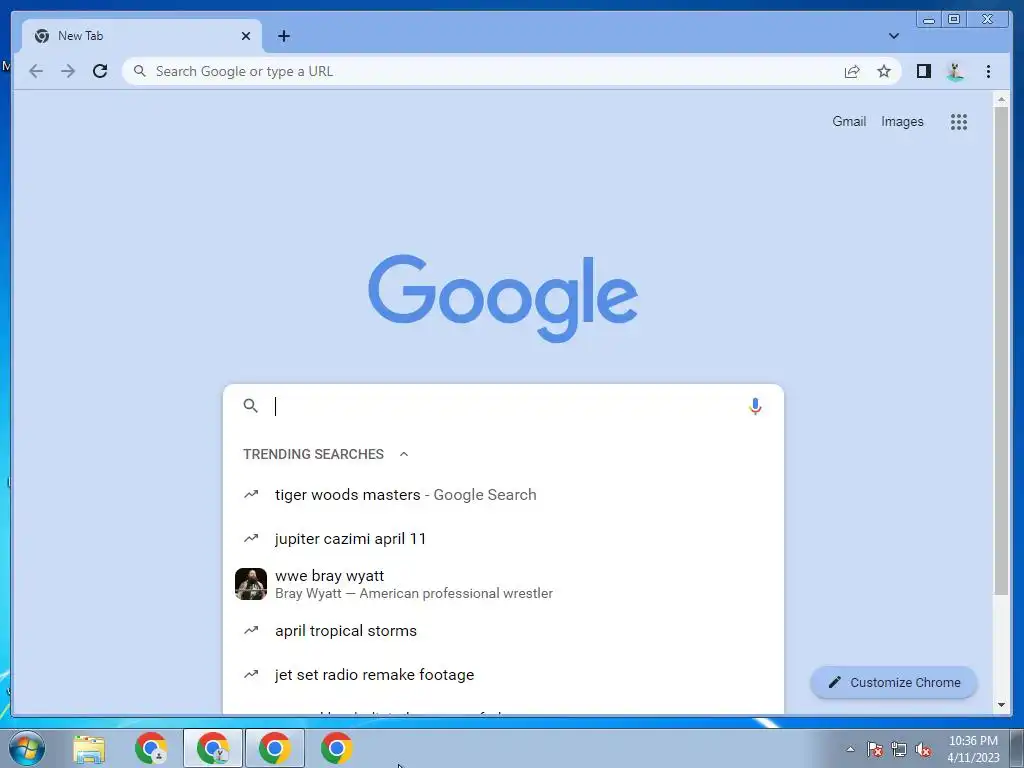The height and width of the screenshot is (768, 1024).
Task: Click the page vertical scrollbar thumb
Action: 1001,351
